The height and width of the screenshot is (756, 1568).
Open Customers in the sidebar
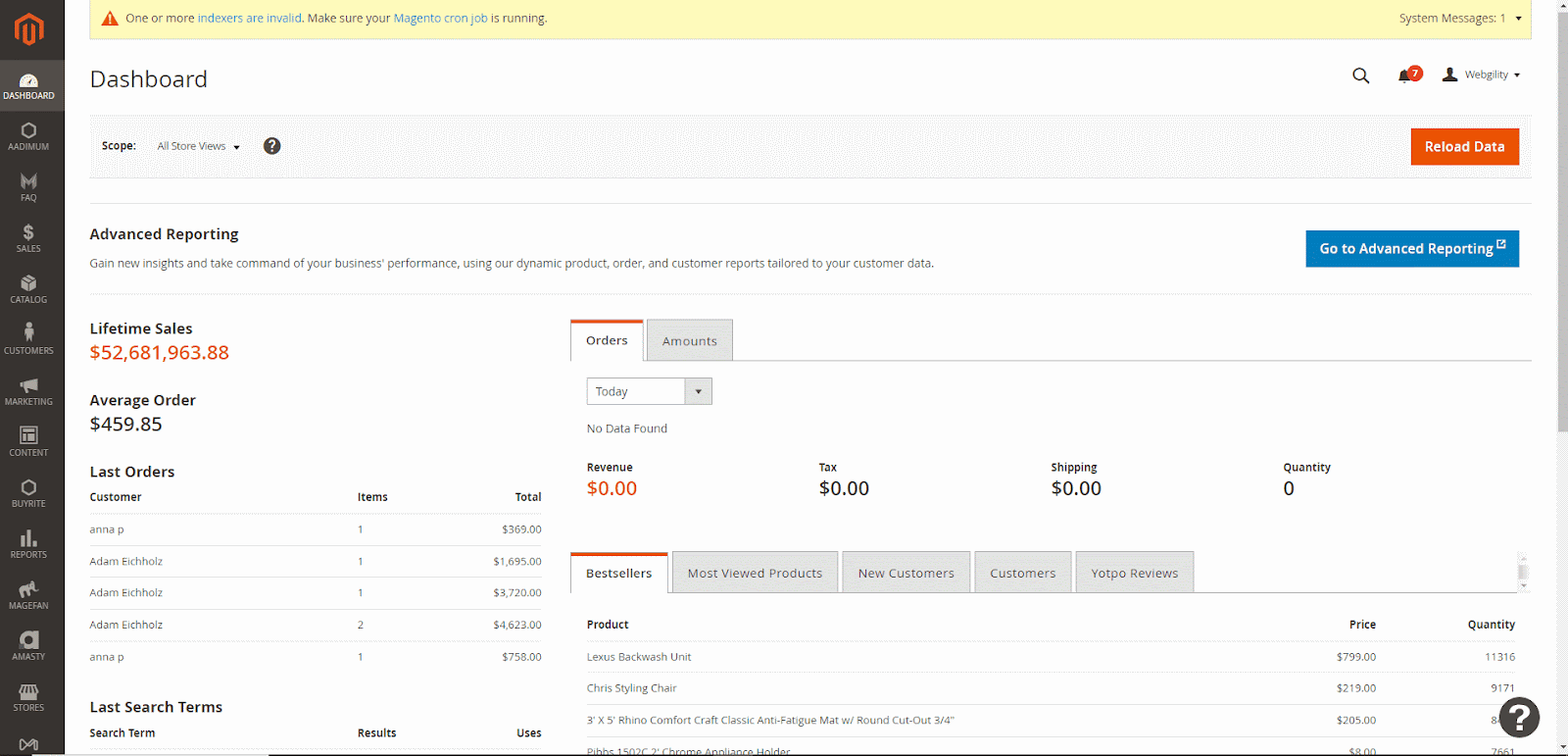28,339
